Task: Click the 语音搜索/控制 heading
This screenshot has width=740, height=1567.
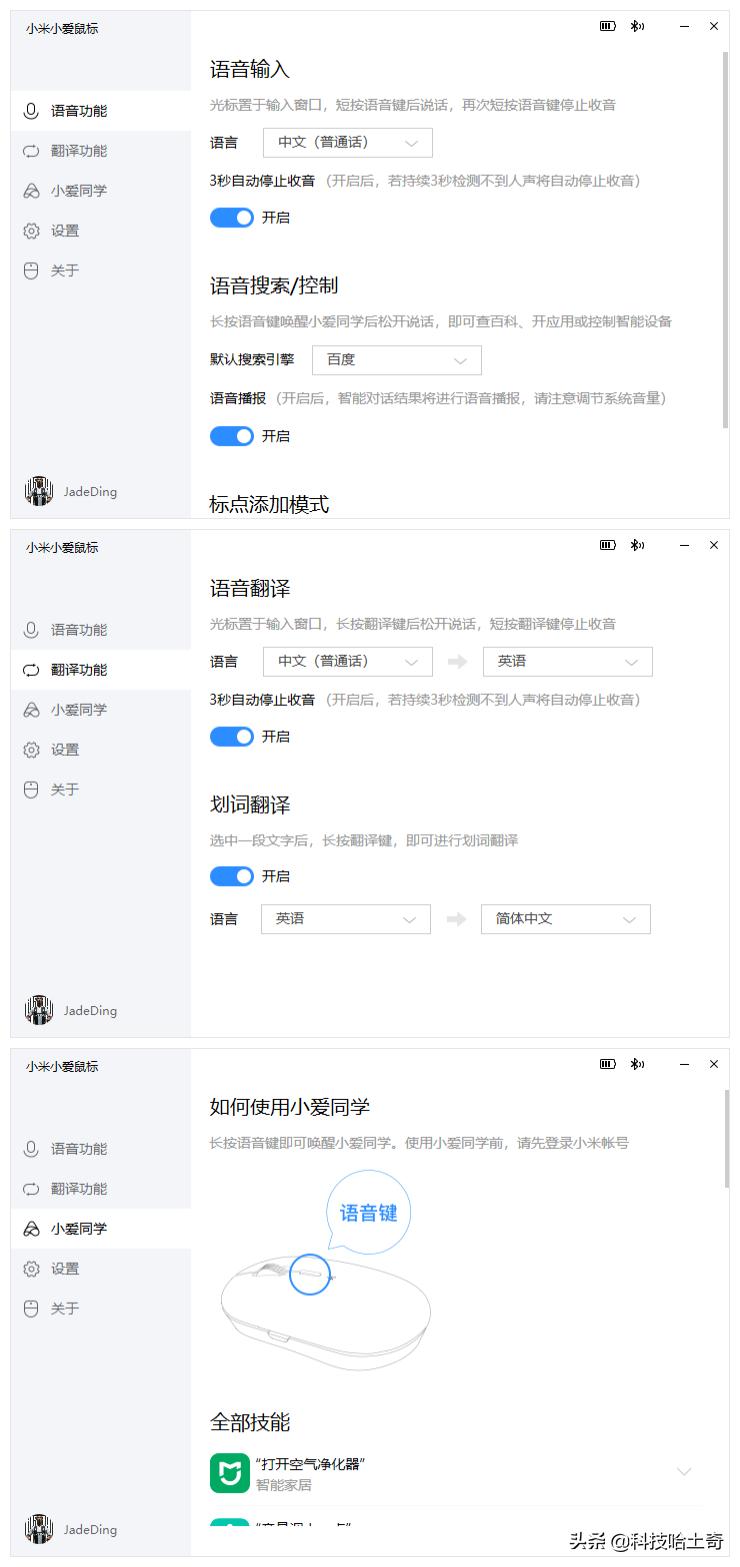Action: pos(274,286)
